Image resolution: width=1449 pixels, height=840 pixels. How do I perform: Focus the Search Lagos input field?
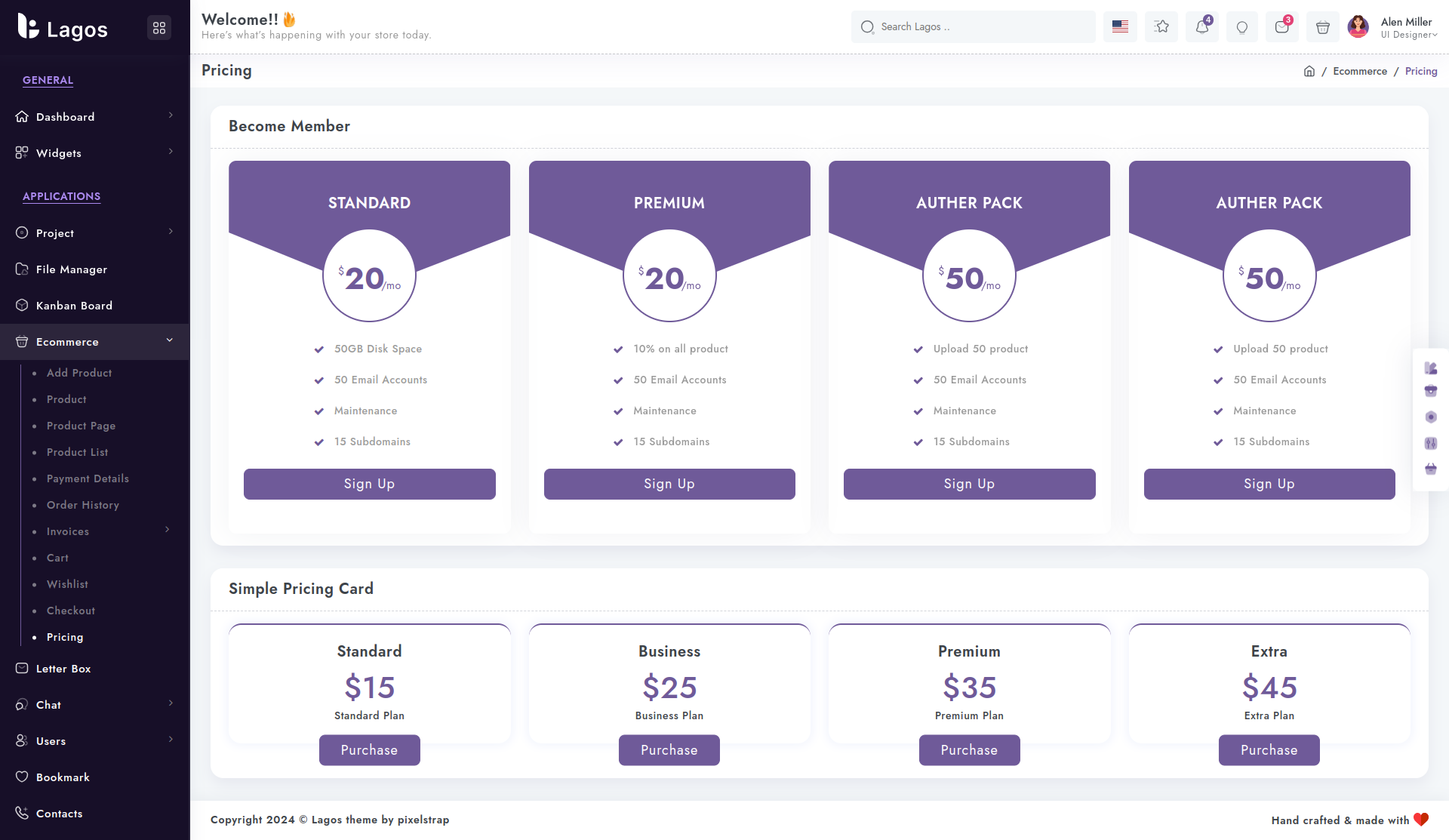[x=974, y=27]
